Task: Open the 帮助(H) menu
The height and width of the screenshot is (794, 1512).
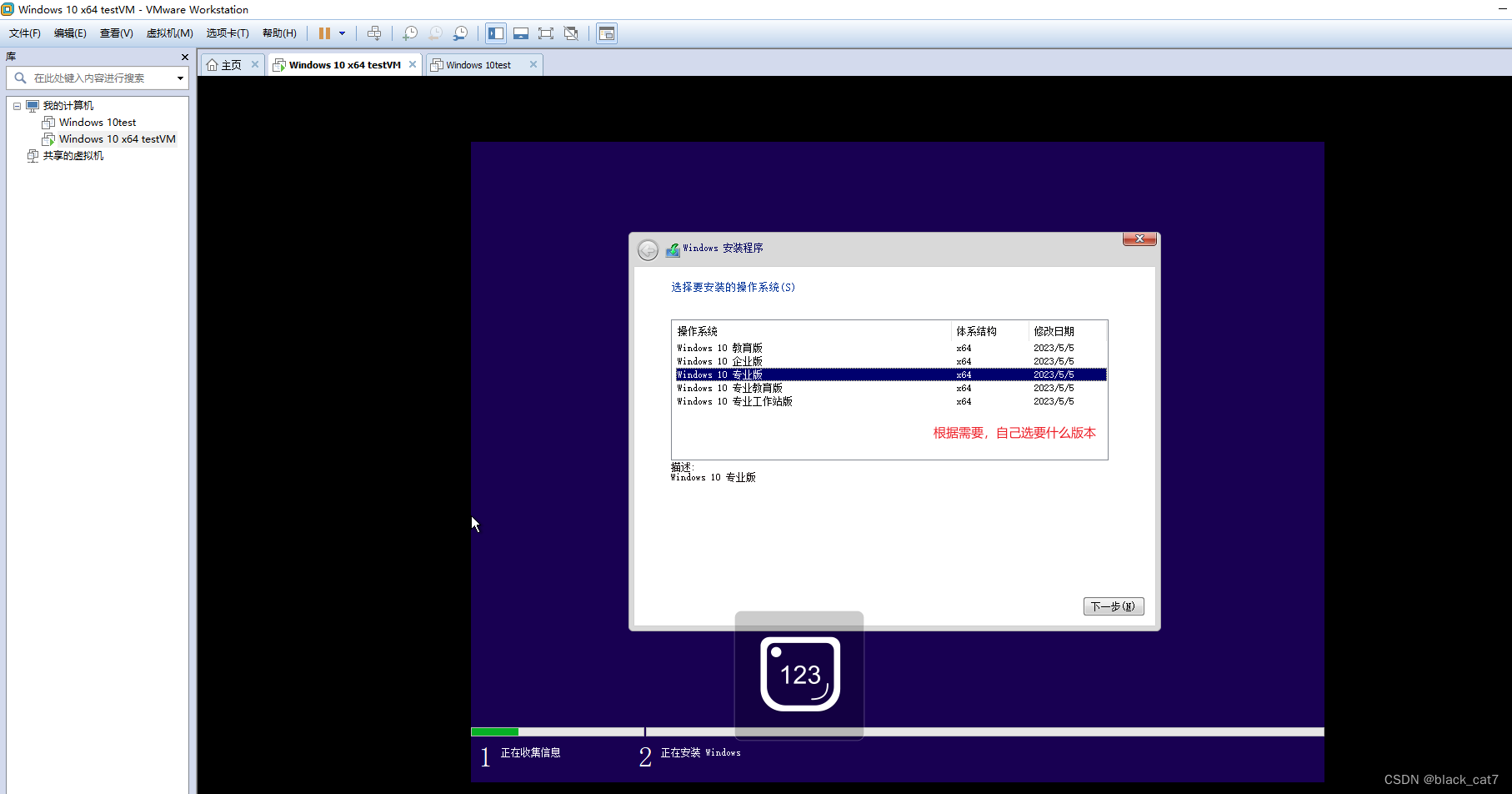Action: 279,33
